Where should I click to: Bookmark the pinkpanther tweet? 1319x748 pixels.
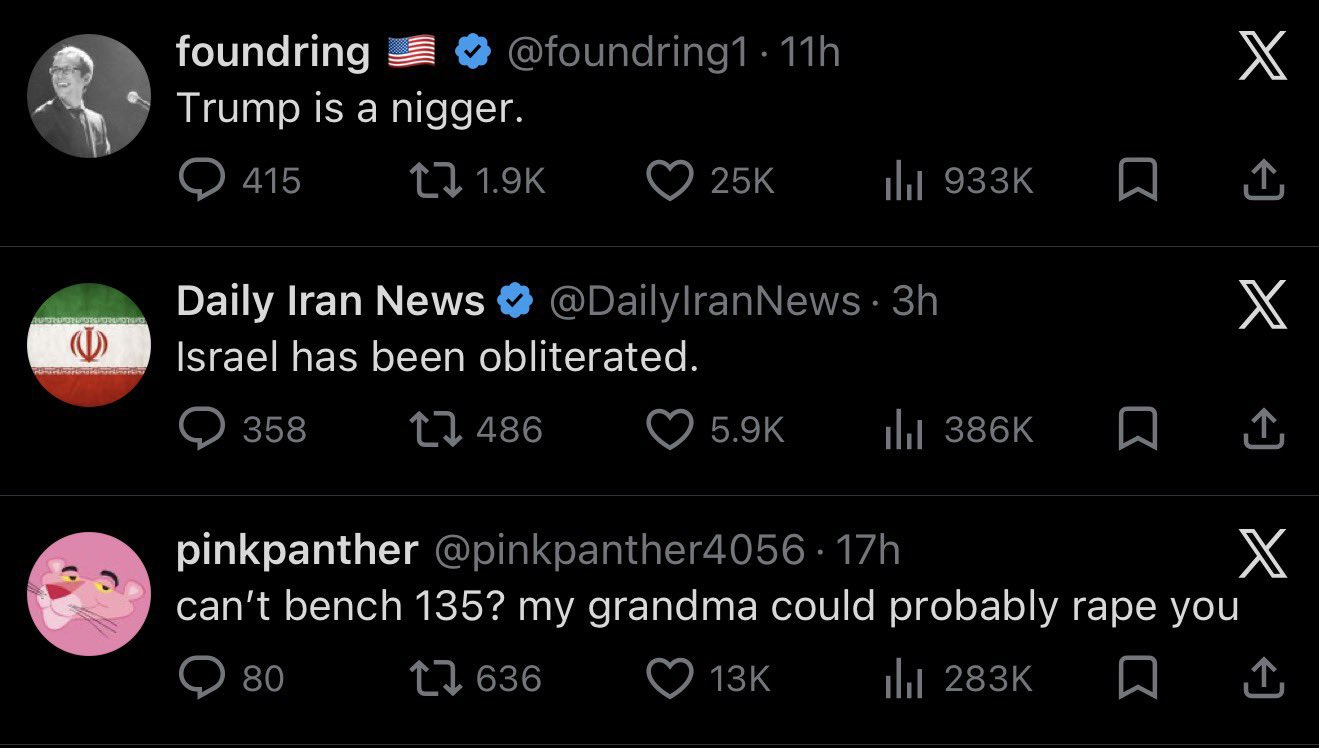1136,678
